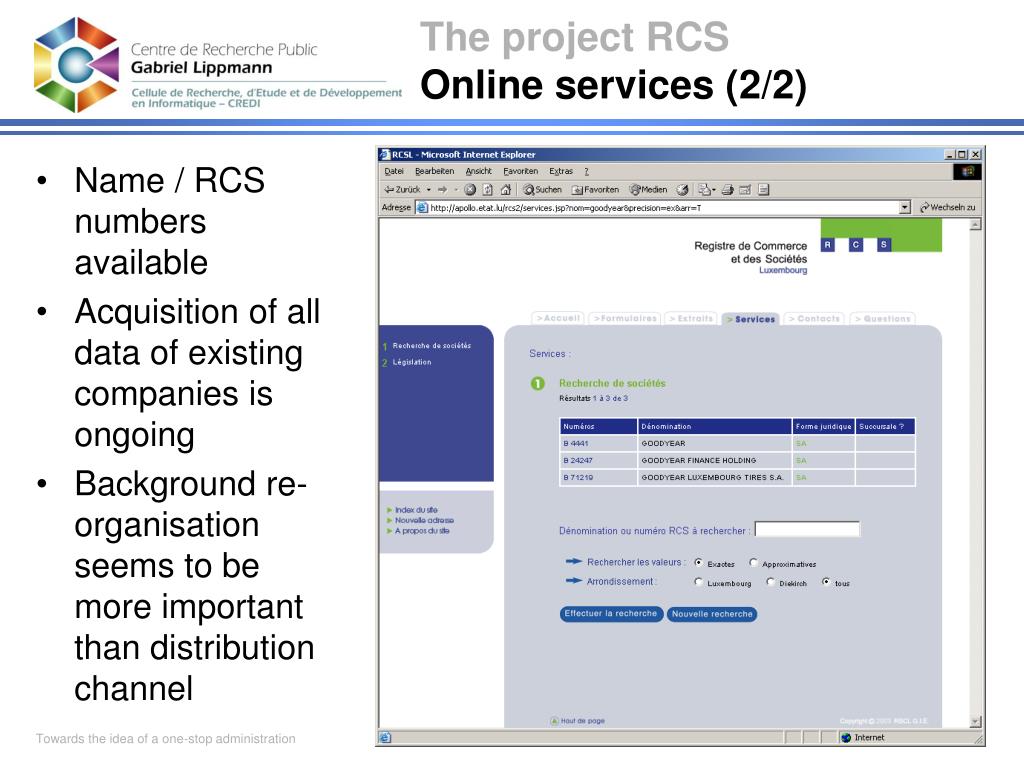This screenshot has height=768, width=1024.
Task: Click the forward arrow in the toolbar
Action: click(443, 189)
